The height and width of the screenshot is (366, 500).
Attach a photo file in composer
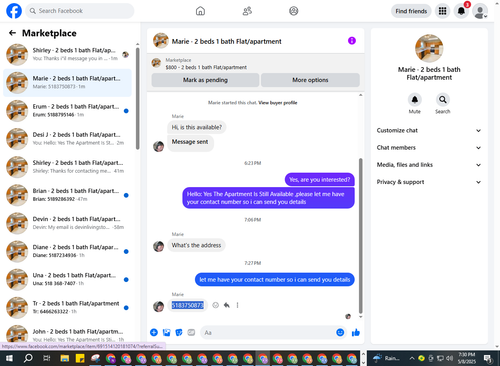[166, 332]
